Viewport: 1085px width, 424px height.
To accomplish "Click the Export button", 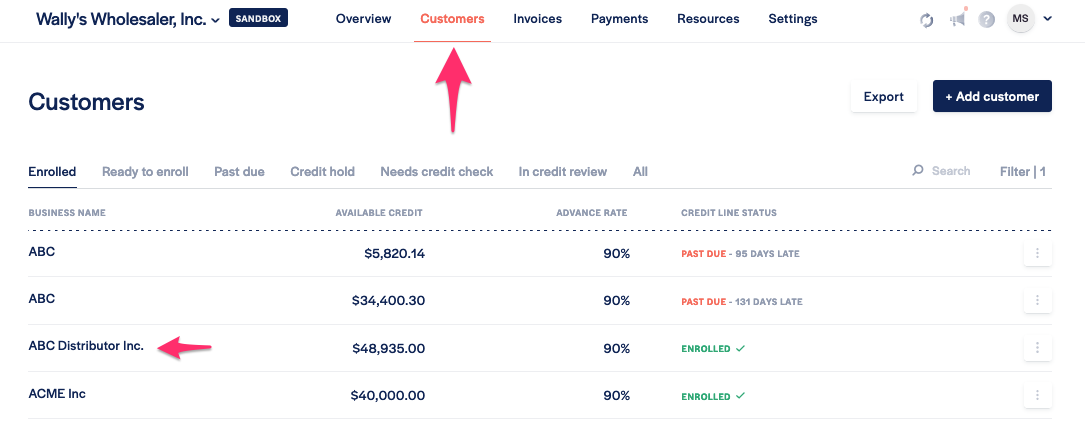I will tap(883, 97).
